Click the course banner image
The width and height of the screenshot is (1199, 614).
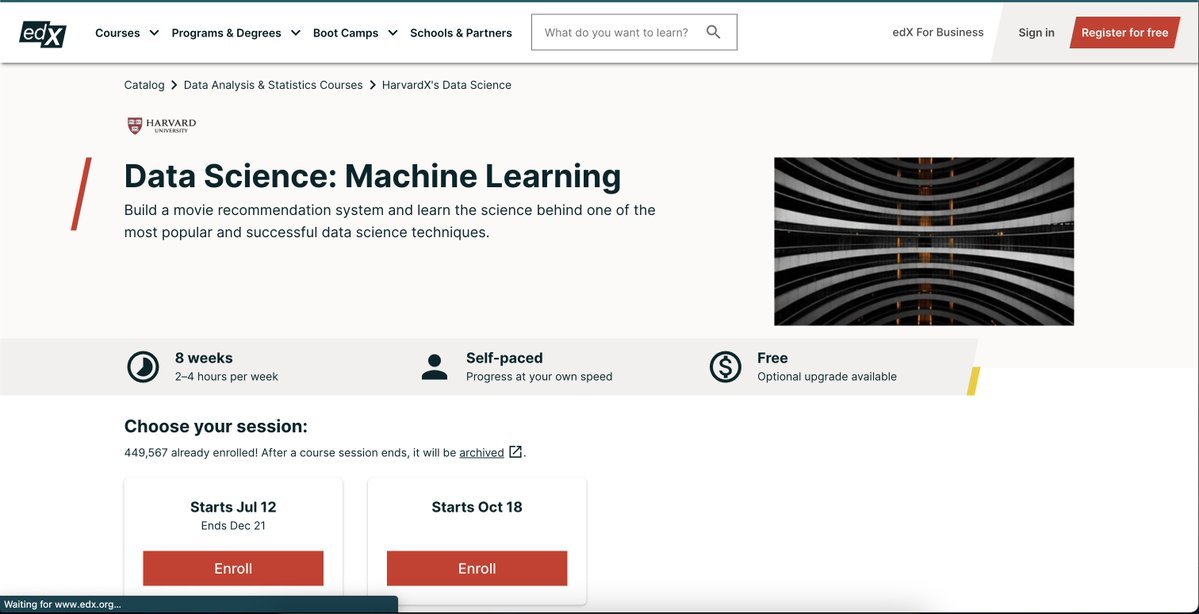(924, 242)
